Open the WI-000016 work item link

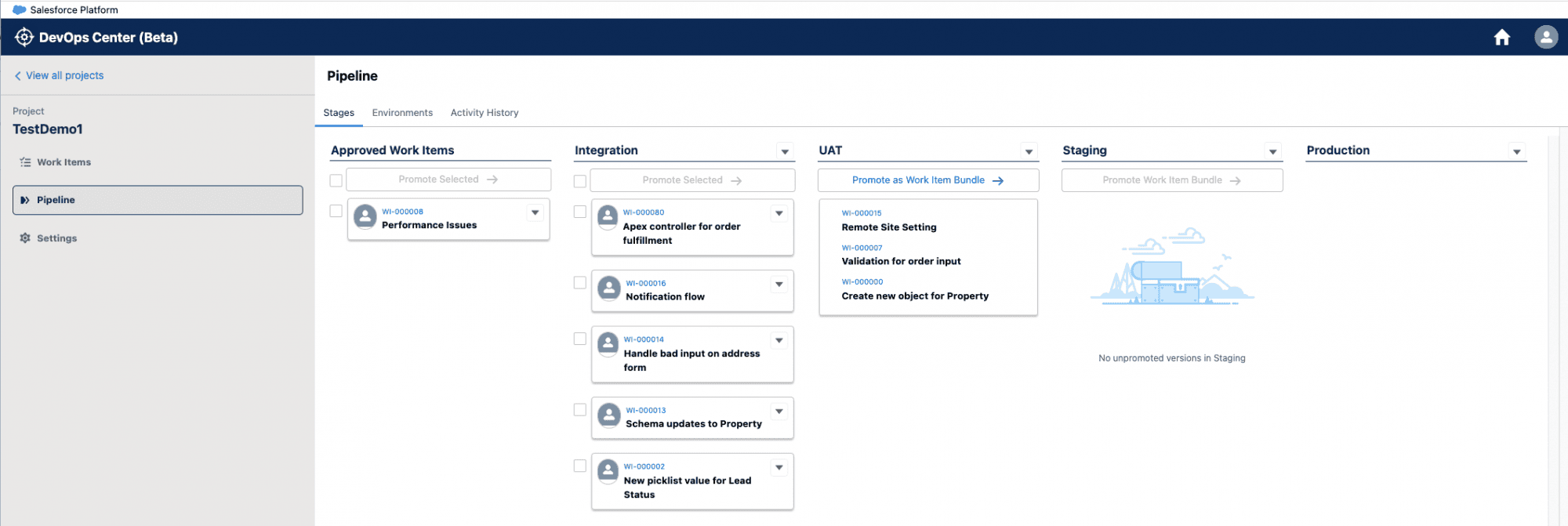(x=646, y=284)
